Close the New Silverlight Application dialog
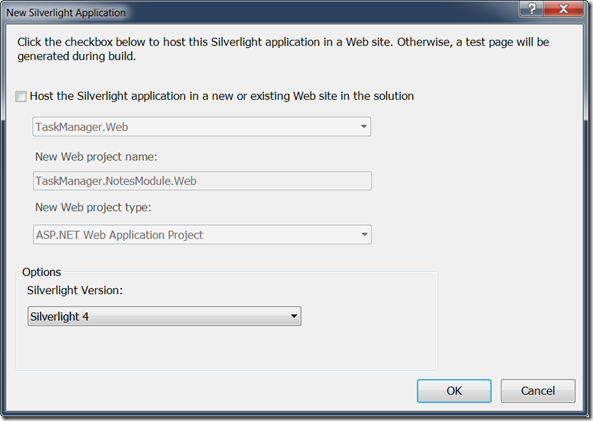The height and width of the screenshot is (421, 593). [x=563, y=8]
